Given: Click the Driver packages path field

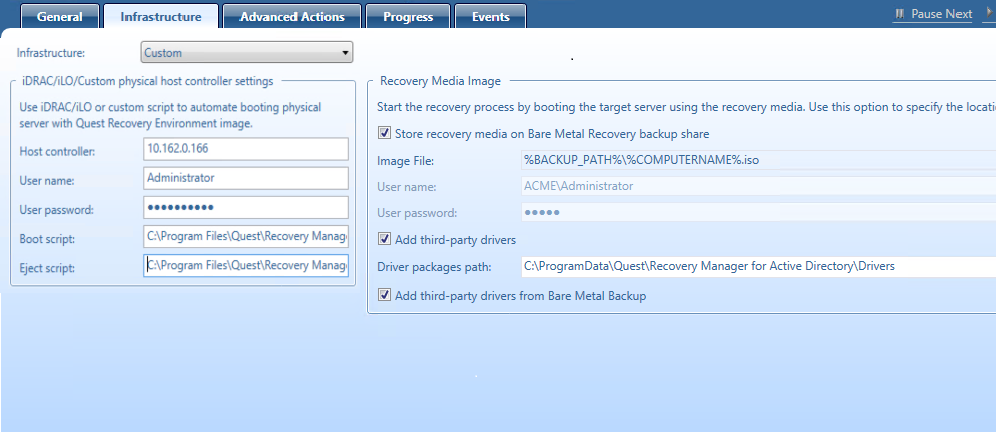Looking at the screenshot, I should tap(757, 266).
